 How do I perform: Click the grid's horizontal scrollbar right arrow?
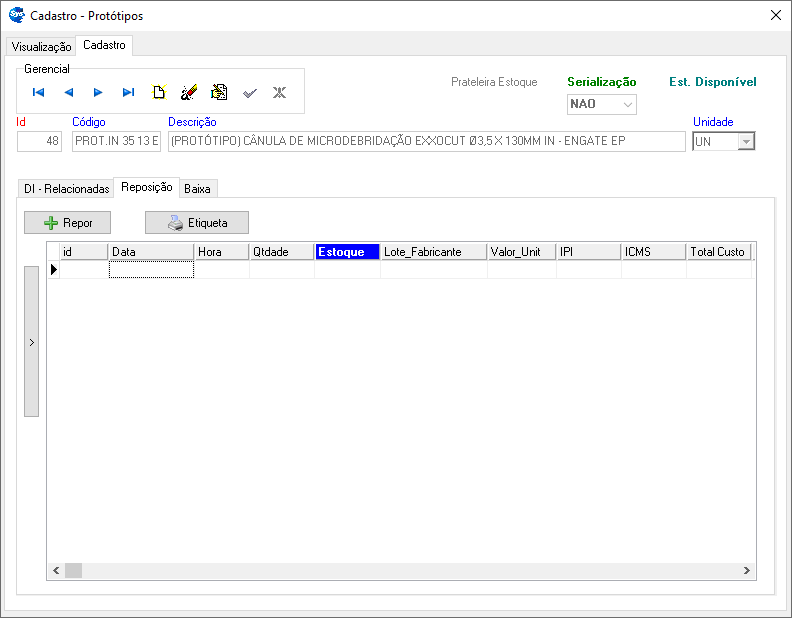(745, 570)
